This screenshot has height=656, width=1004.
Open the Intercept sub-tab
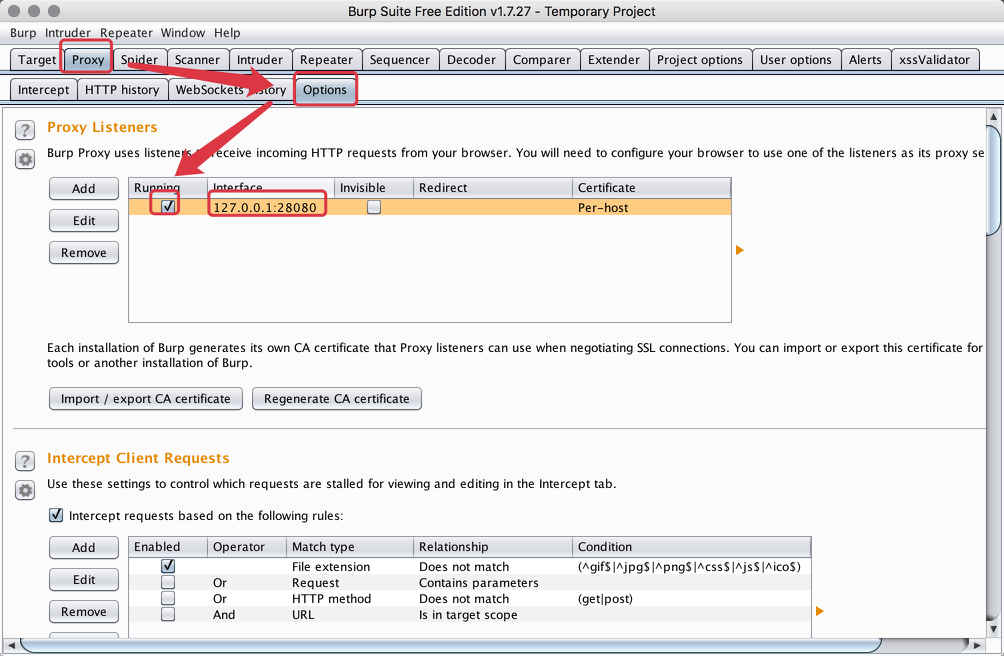point(44,90)
